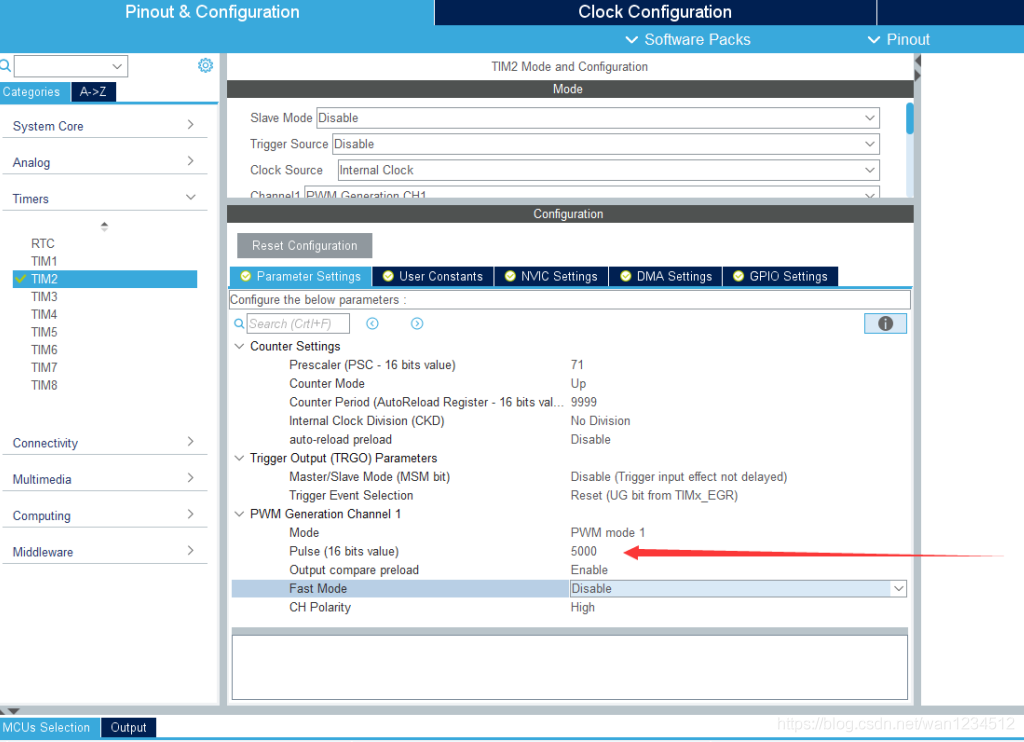This screenshot has width=1024, height=742.
Task: Open the Software Packs menu
Action: 687,39
